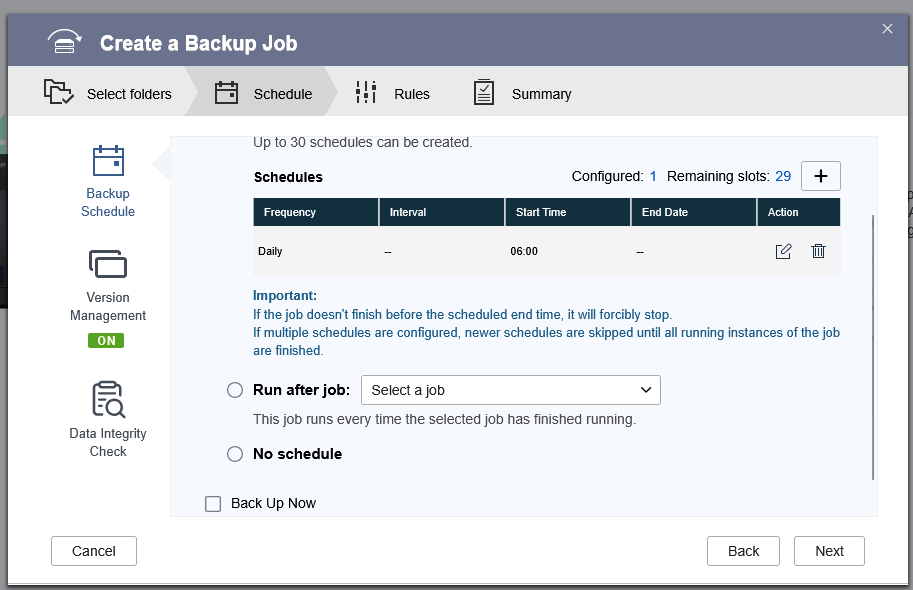
Task: Expand the Select a job dropdown
Action: (510, 390)
